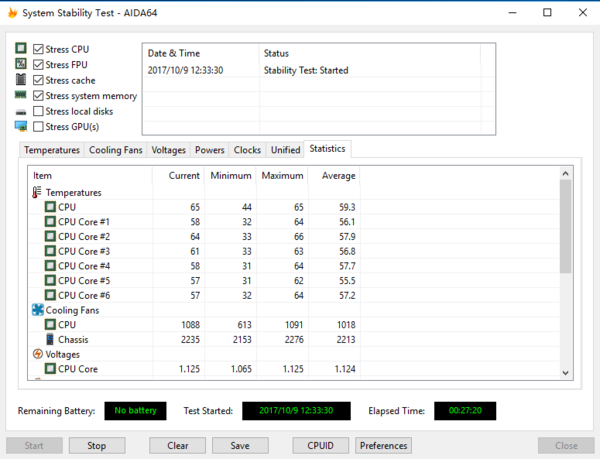Save the test results

coord(240,446)
